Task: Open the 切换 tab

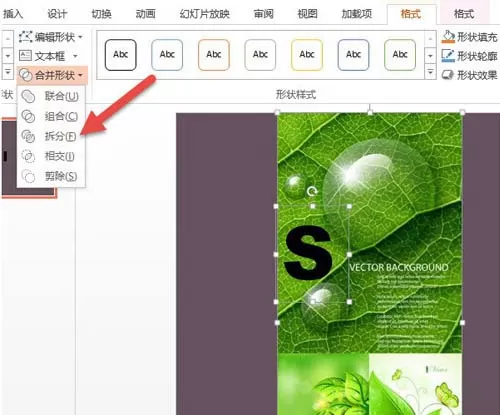Action: pyautogui.click(x=101, y=14)
